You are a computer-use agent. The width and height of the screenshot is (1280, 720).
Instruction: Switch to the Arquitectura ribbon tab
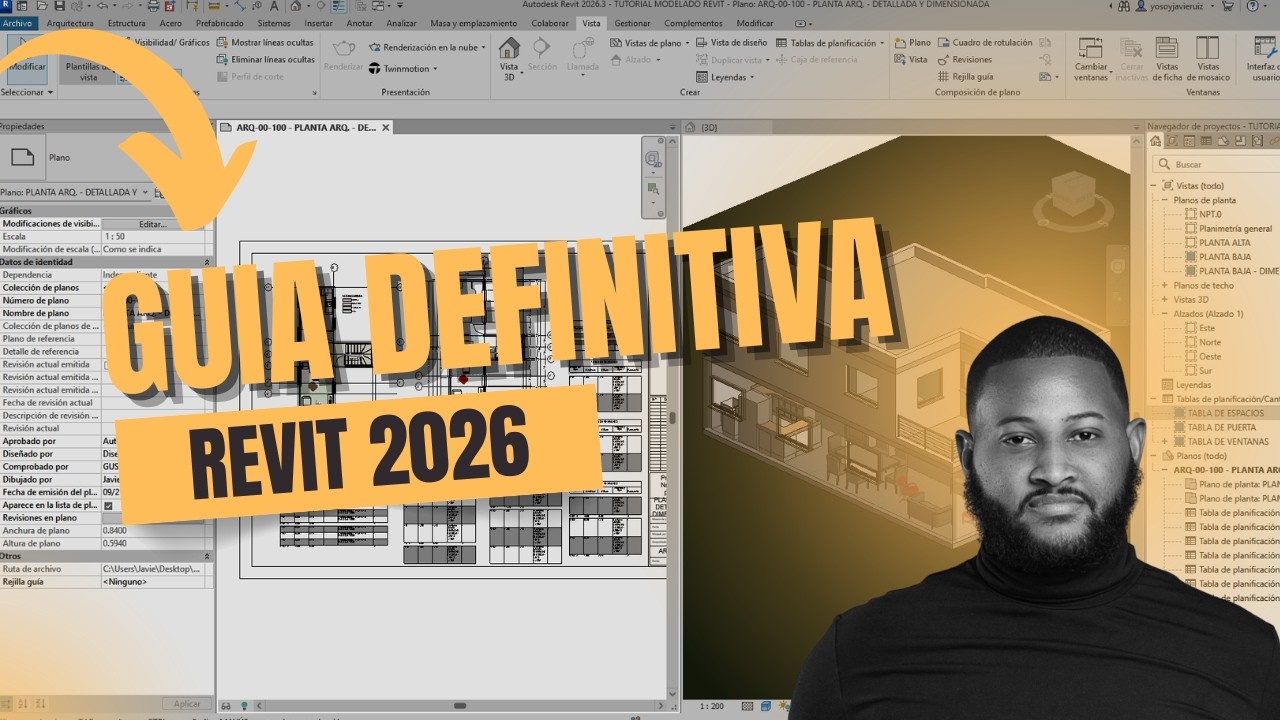(70, 23)
